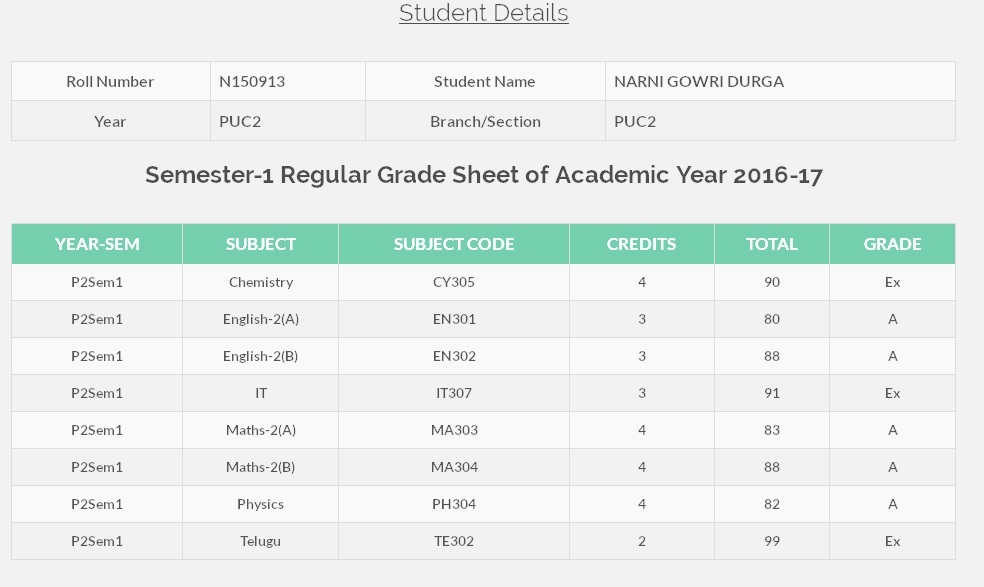Click subject code MA304

pyautogui.click(x=454, y=468)
